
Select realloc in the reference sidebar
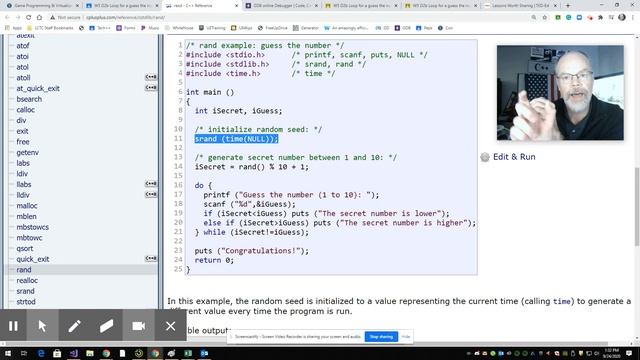[27, 280]
